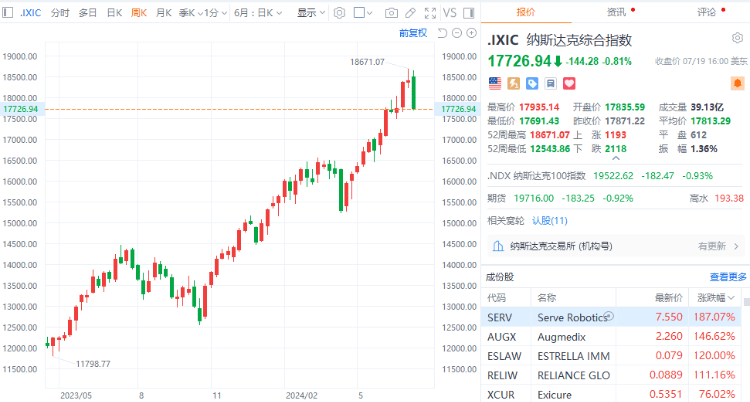
Task: Switch to the 资讯 news tab
Action: 616,13
